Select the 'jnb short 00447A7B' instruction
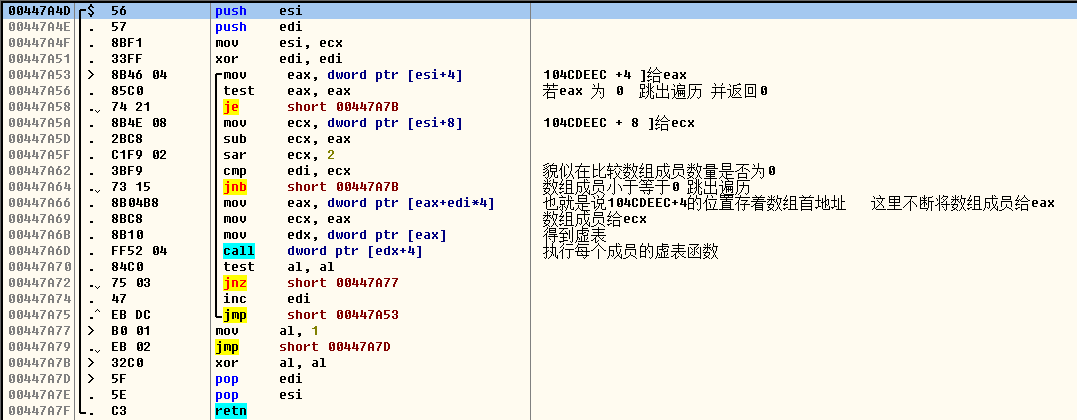 pyautogui.click(x=310, y=187)
